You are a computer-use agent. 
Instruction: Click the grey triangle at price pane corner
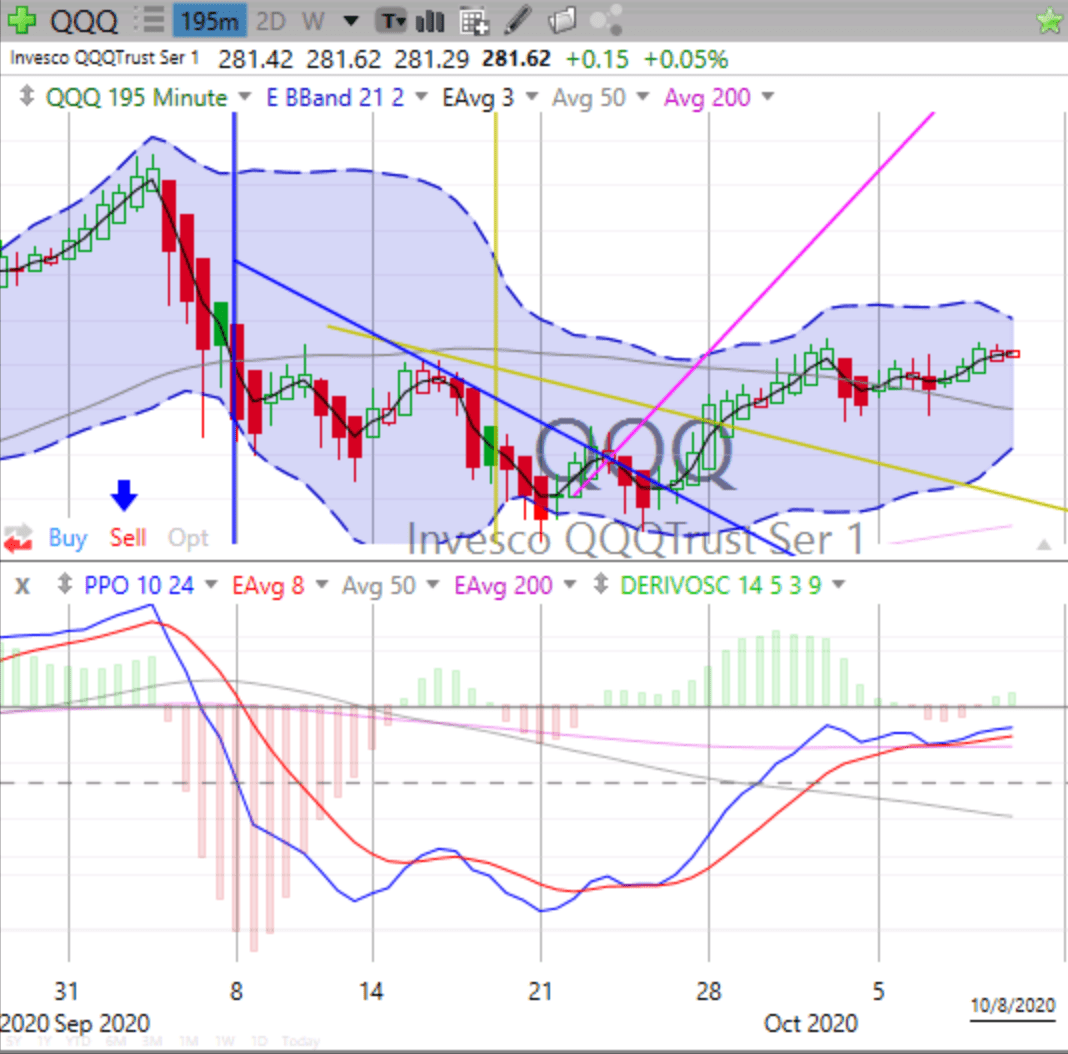[1043, 544]
